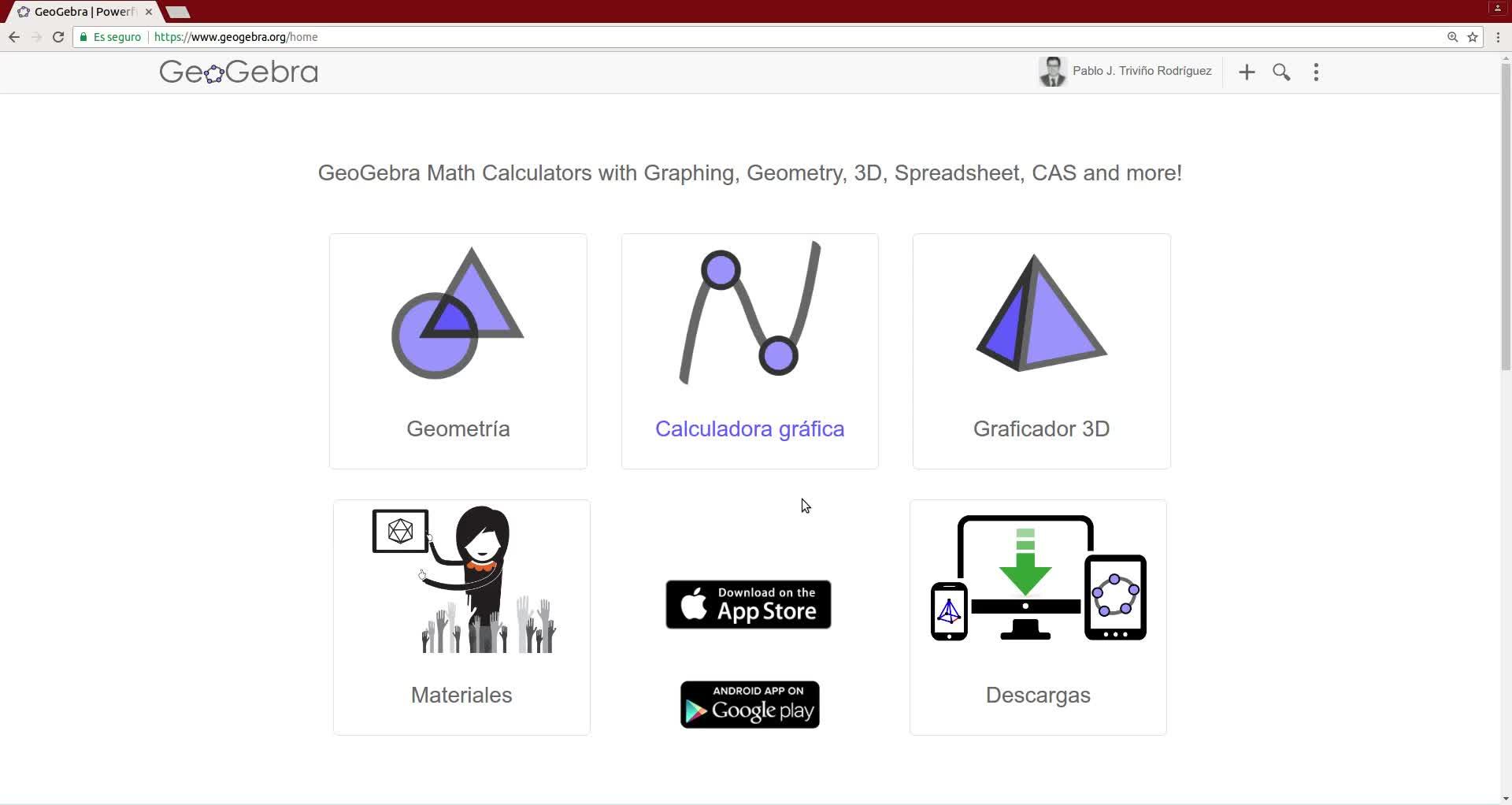Click the zoom magnifier icon in address bar
Image resolution: width=1512 pixels, height=805 pixels.
coord(1453,37)
